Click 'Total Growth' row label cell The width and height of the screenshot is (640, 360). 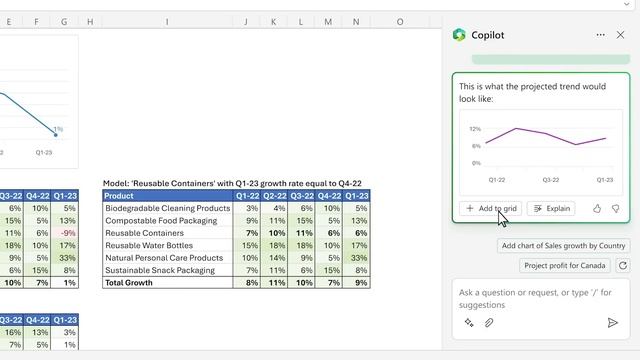click(167, 282)
